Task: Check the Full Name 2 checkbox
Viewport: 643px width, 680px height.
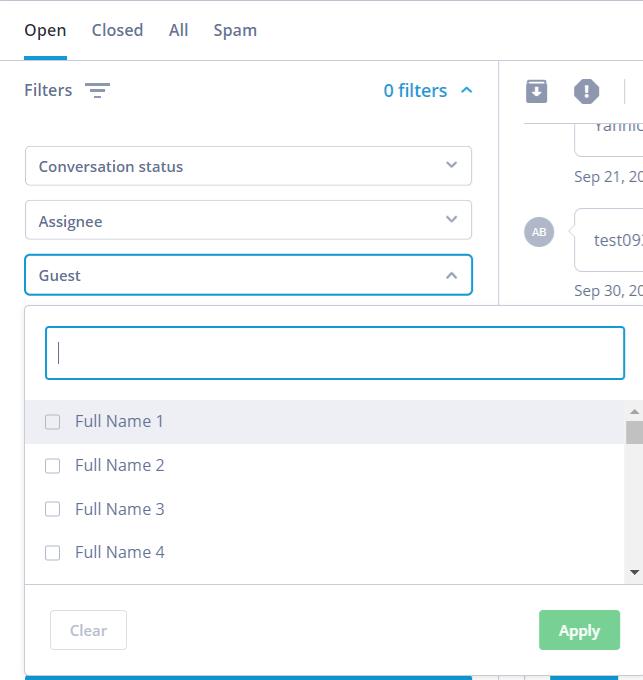Action: tap(53, 466)
